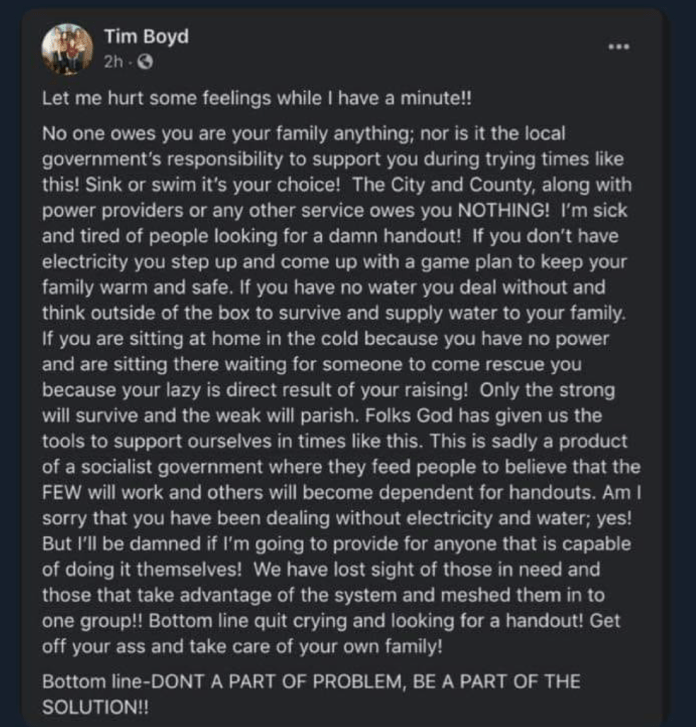Image resolution: width=696 pixels, height=727 pixels.
Task: Open Tim Boyd's profile picture
Action: (68, 50)
